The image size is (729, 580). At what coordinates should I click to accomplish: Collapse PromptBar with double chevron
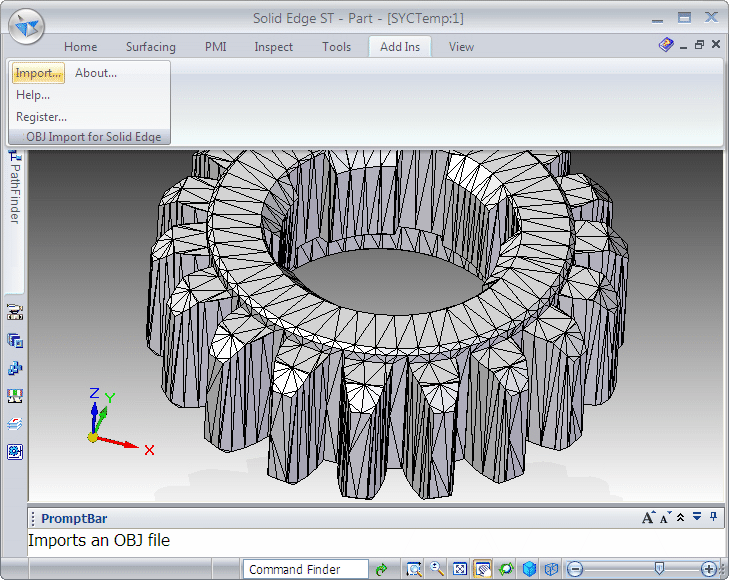[681, 517]
